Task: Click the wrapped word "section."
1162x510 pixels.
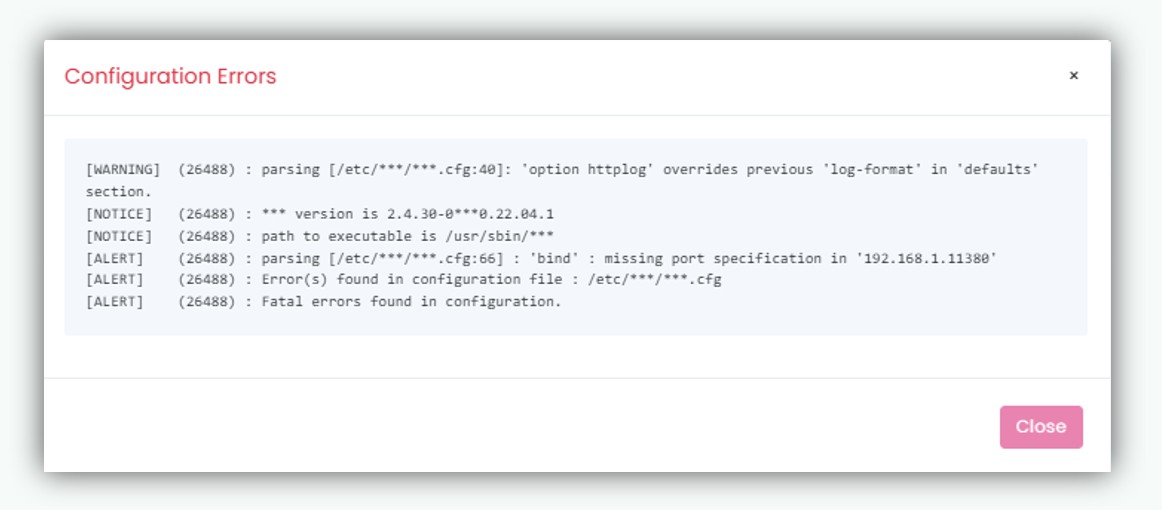Action: [x=119, y=192]
